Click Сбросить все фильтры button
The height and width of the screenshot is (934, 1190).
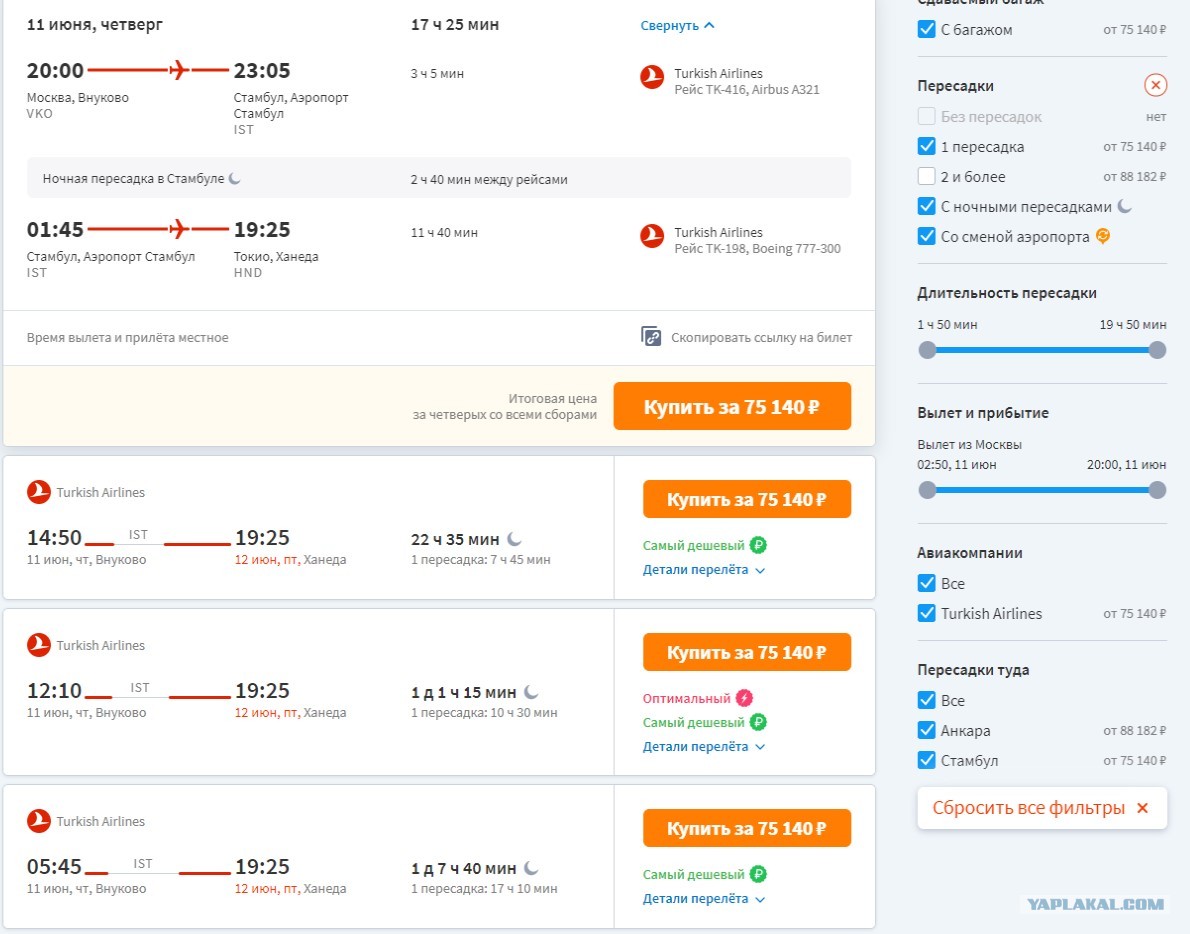1041,808
